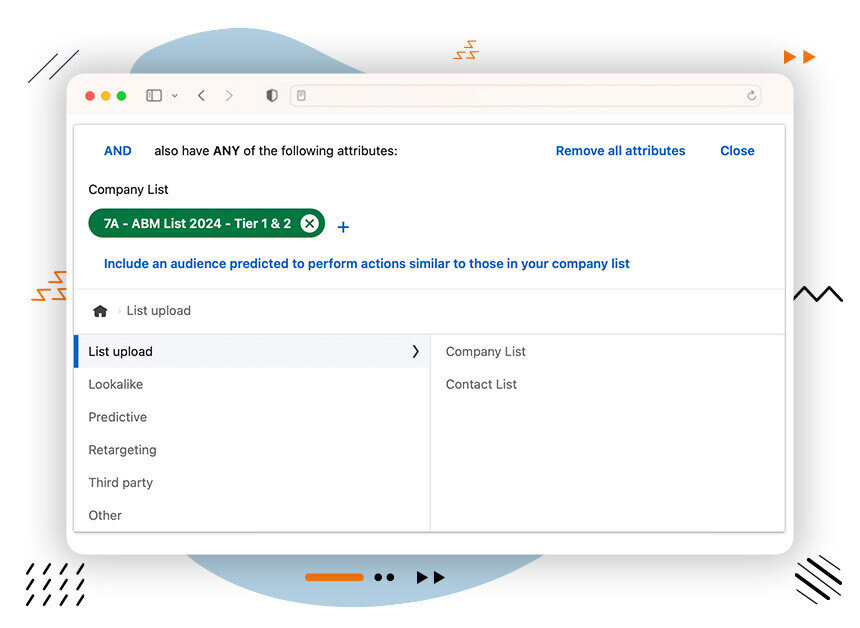Select the Lookalike category

click(116, 385)
